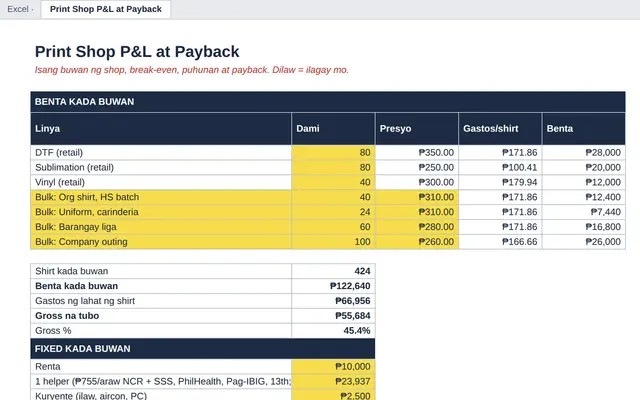
Task: Click the Gross na tubo label
Action: 161,316
